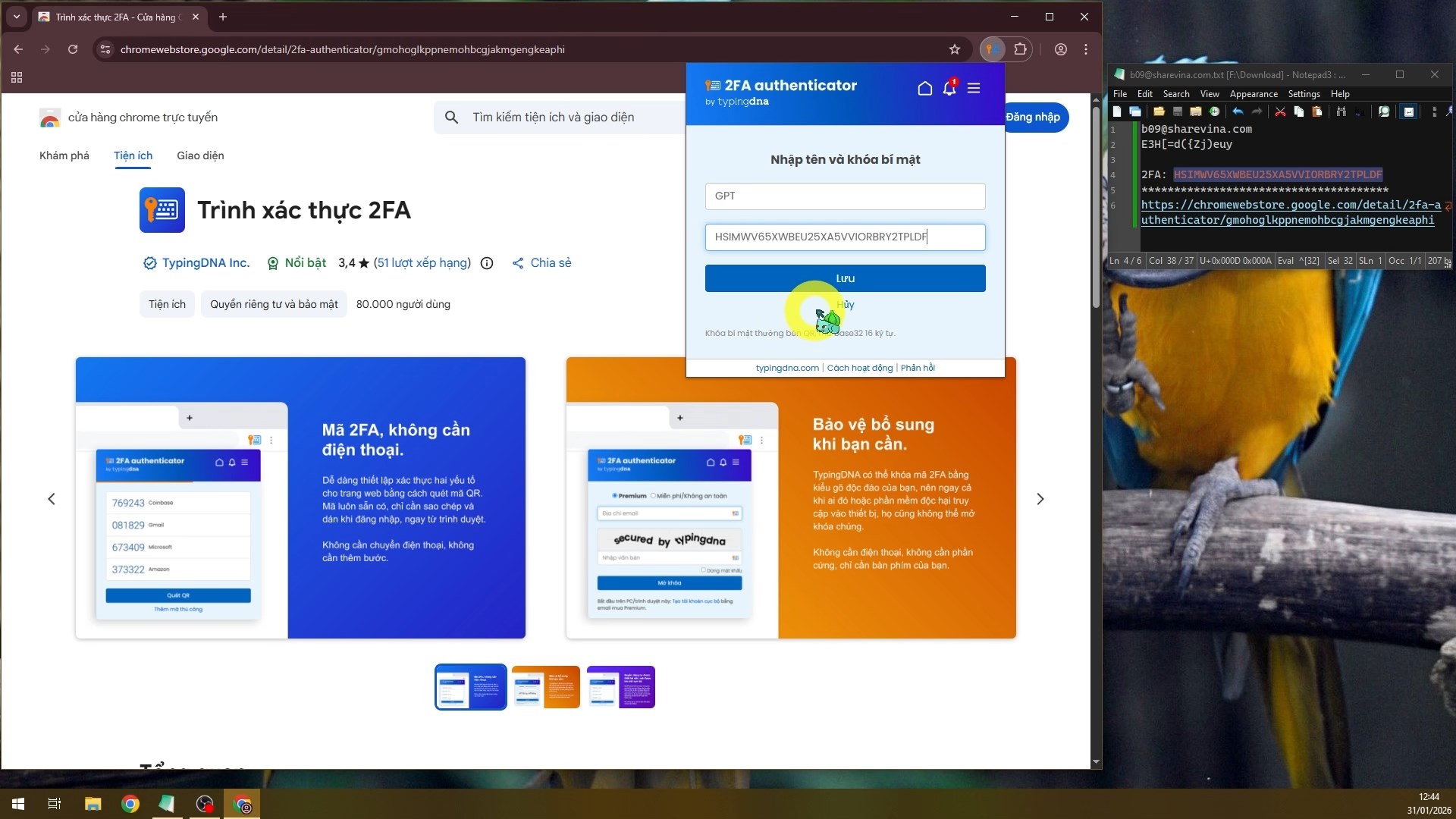Open Phản hồi feedback link

(x=918, y=368)
